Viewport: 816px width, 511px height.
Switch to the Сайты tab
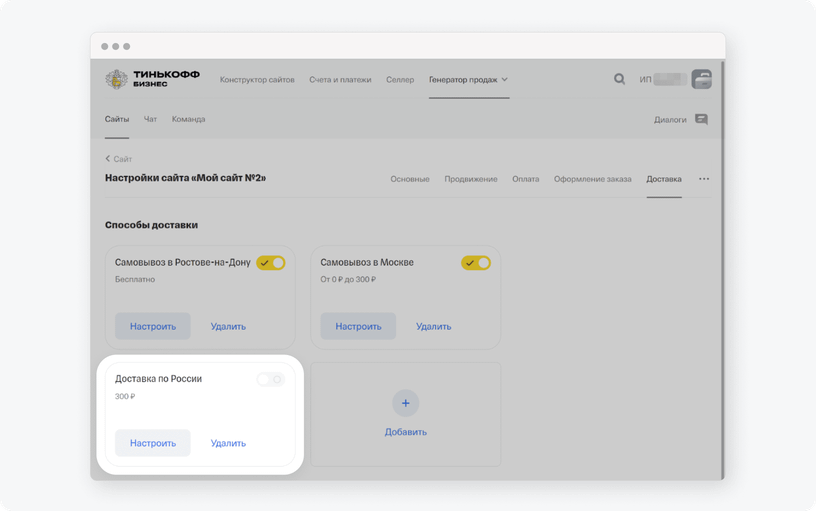[x=117, y=119]
